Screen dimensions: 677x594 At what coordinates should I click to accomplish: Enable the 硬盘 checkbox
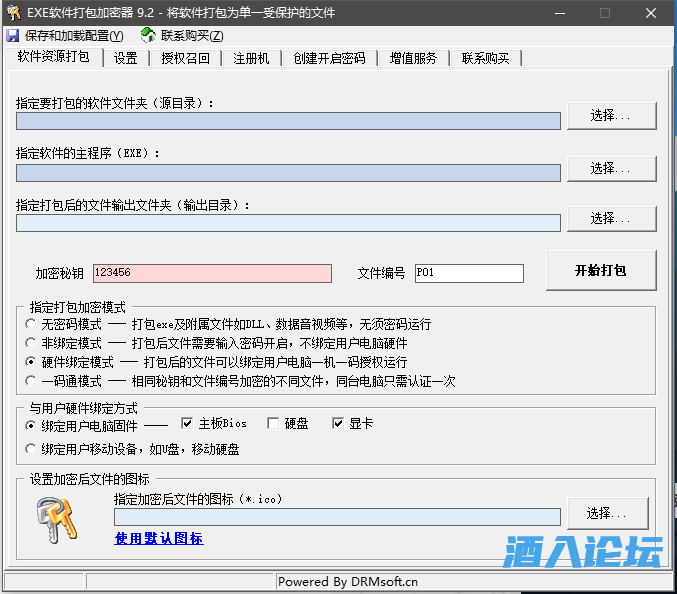point(273,424)
